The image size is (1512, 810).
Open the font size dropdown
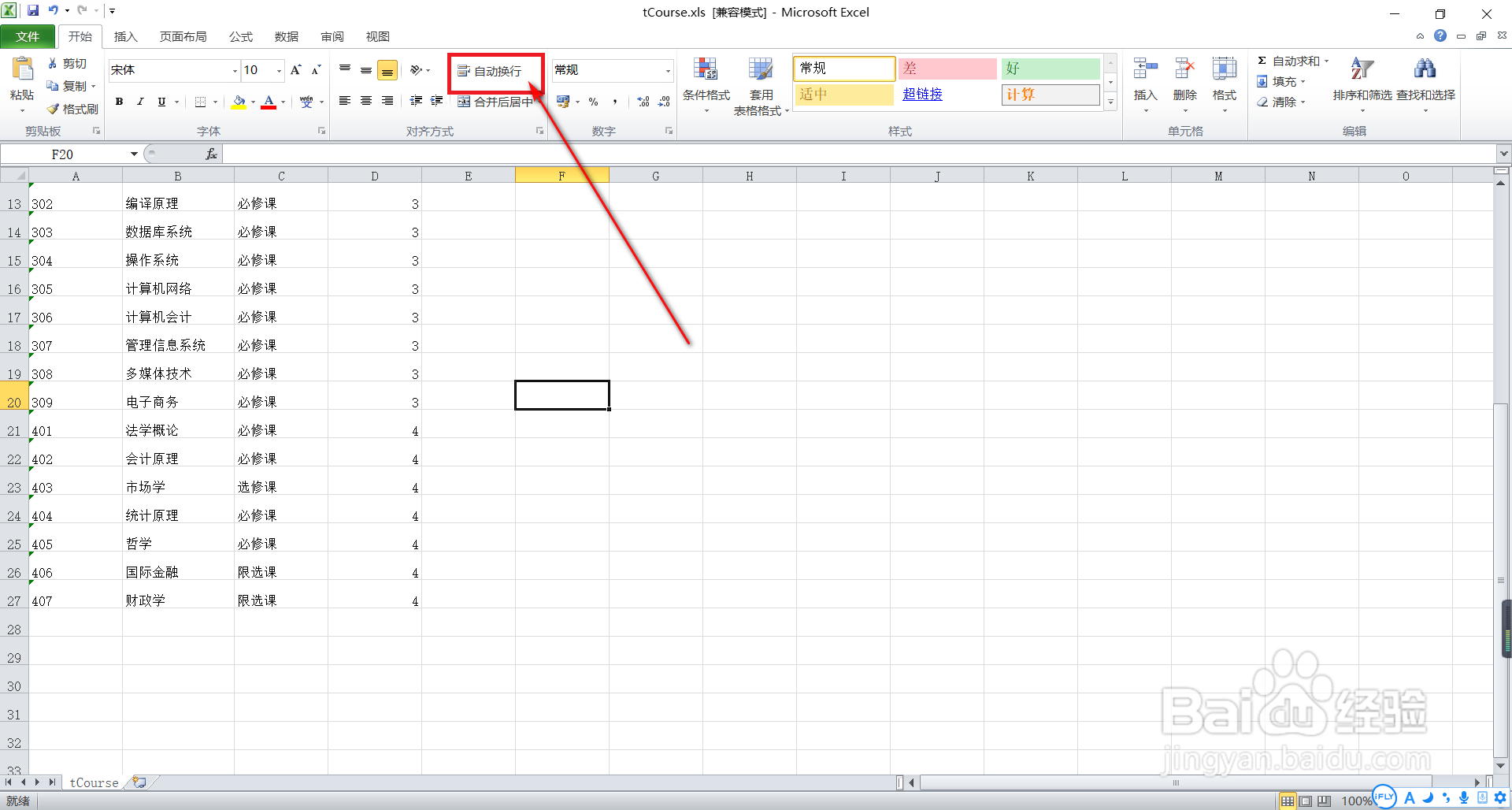(x=279, y=71)
